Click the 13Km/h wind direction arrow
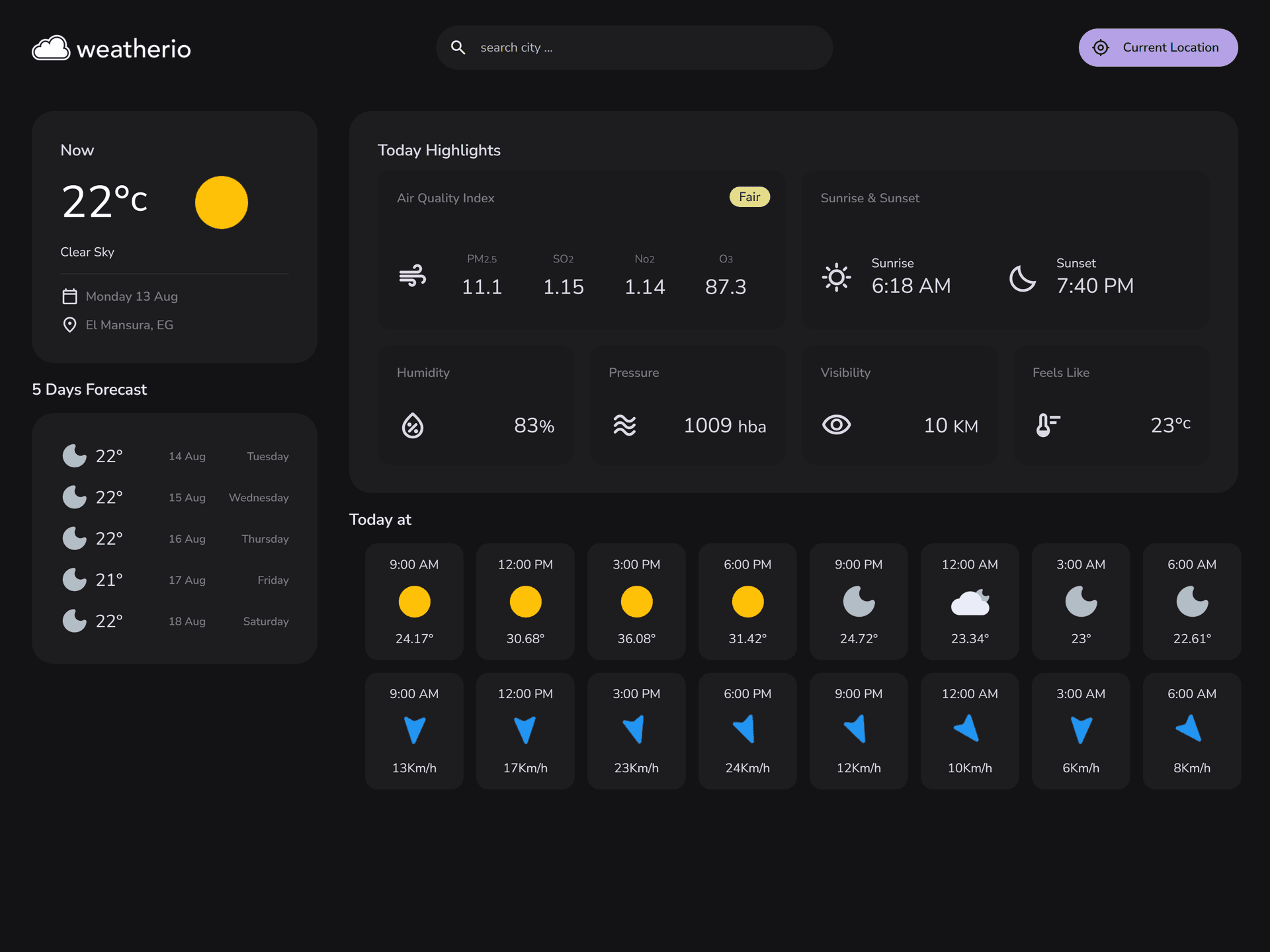The image size is (1270, 952). 415,731
